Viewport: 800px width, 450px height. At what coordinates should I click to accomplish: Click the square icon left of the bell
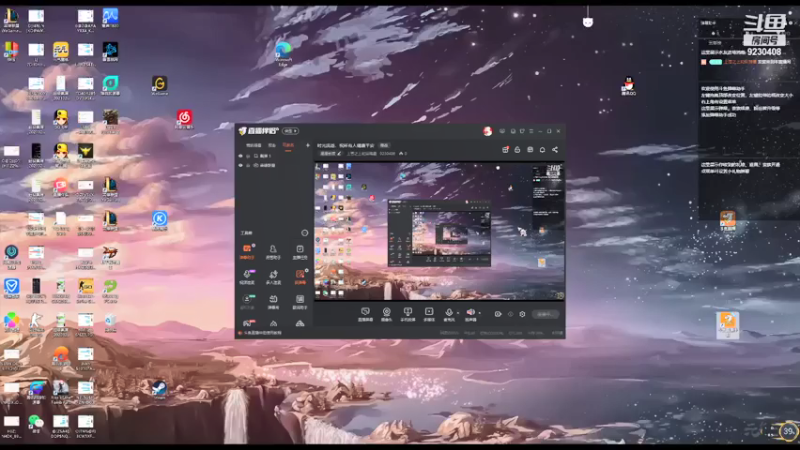pyautogui.click(x=530, y=149)
